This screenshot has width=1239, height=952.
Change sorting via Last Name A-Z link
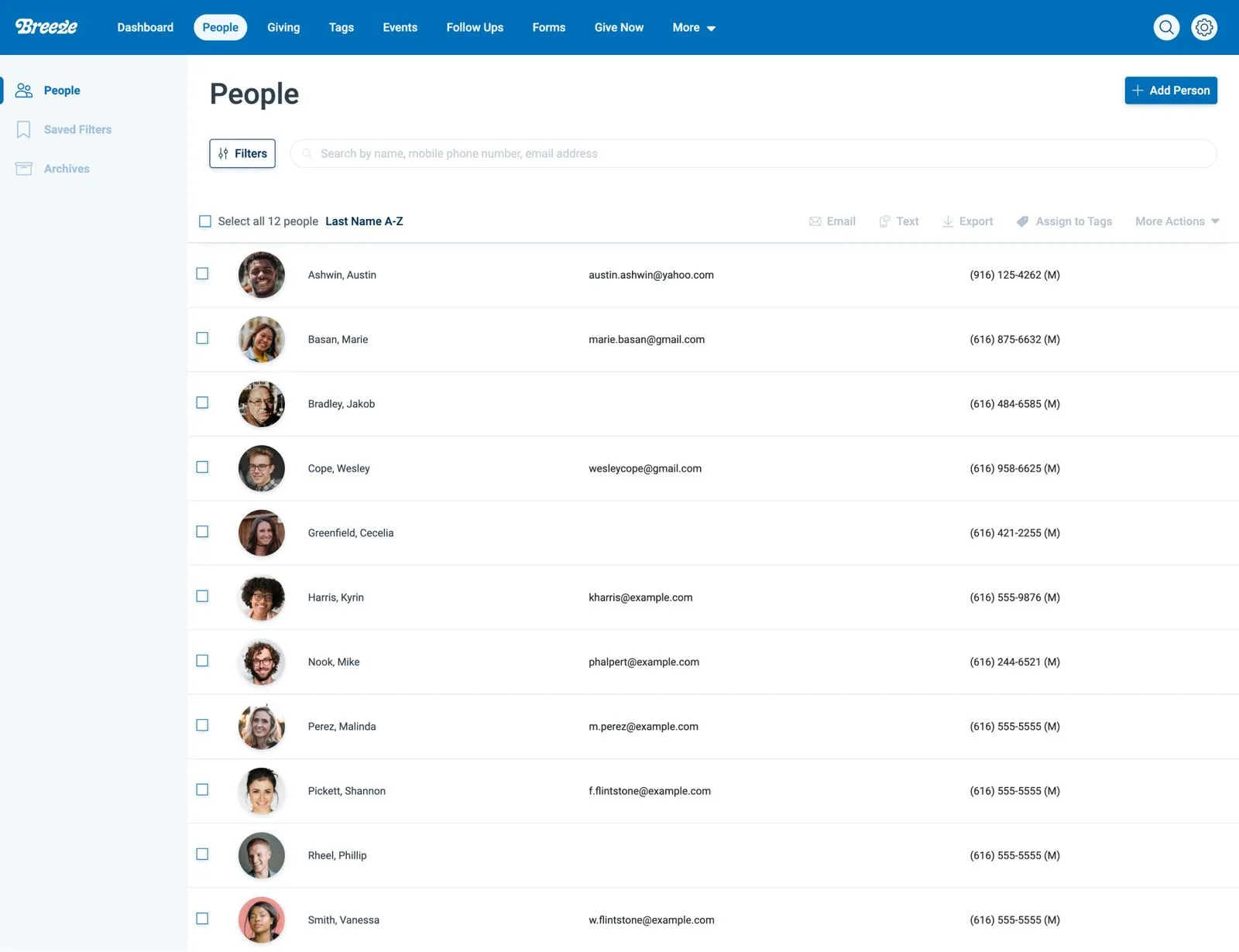click(364, 221)
